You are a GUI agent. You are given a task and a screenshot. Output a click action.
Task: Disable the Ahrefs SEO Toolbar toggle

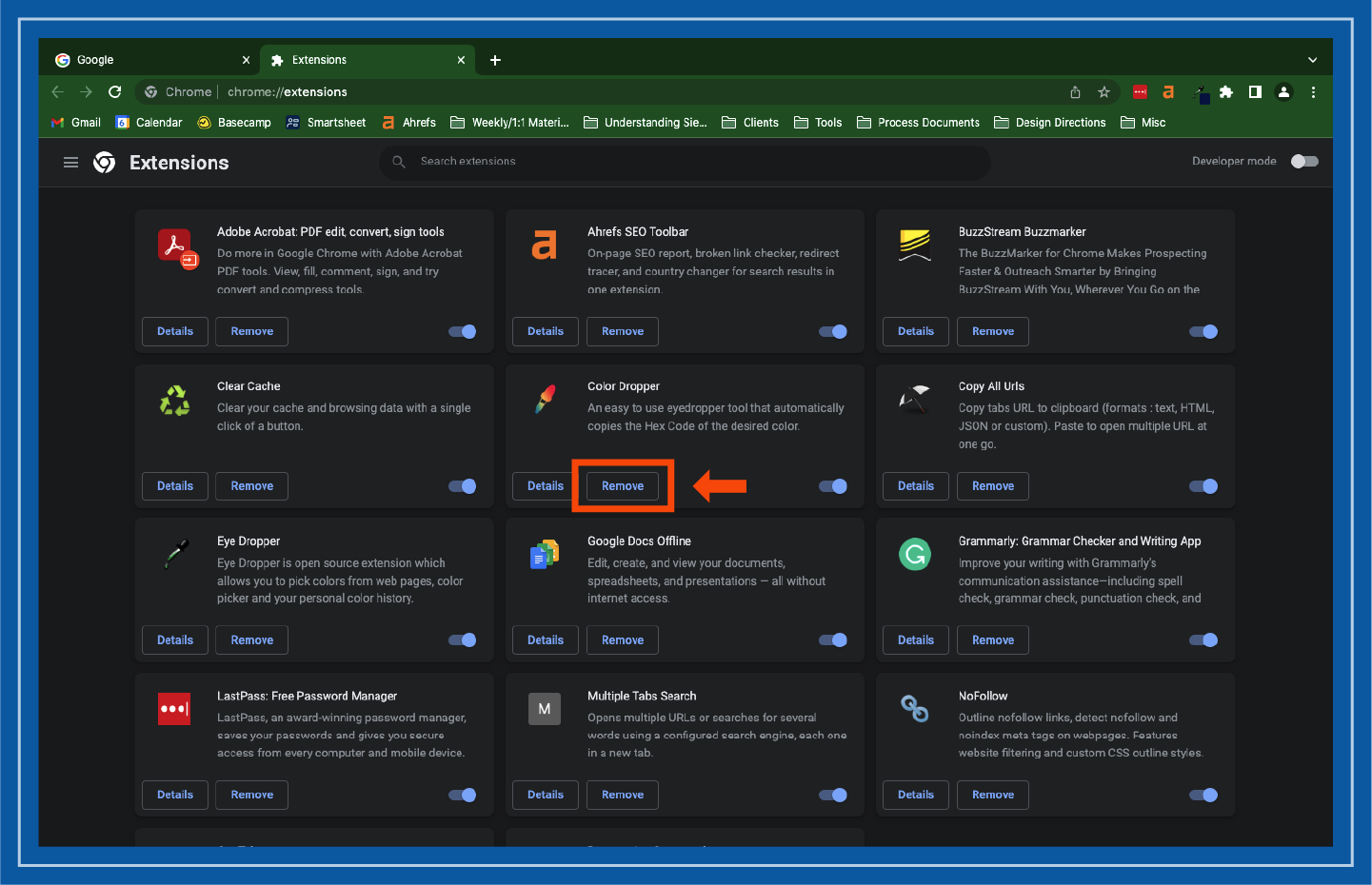[x=833, y=332]
